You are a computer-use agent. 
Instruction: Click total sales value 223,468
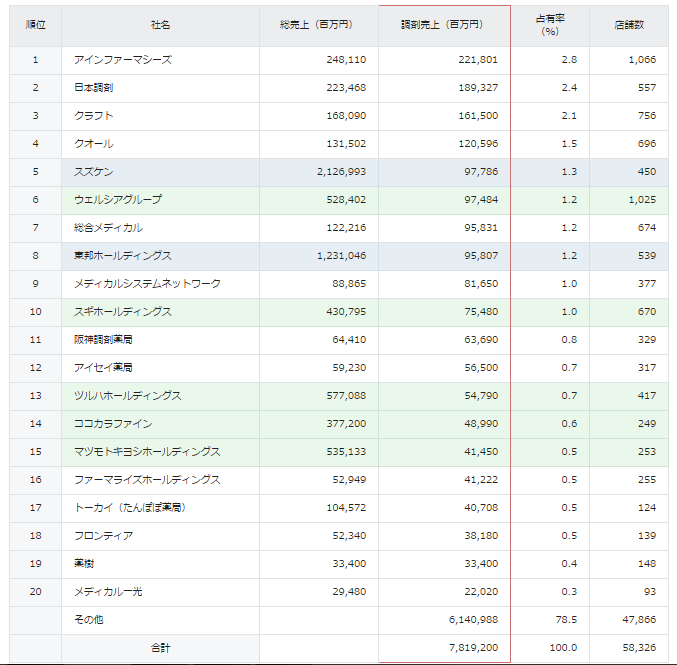(x=346, y=88)
